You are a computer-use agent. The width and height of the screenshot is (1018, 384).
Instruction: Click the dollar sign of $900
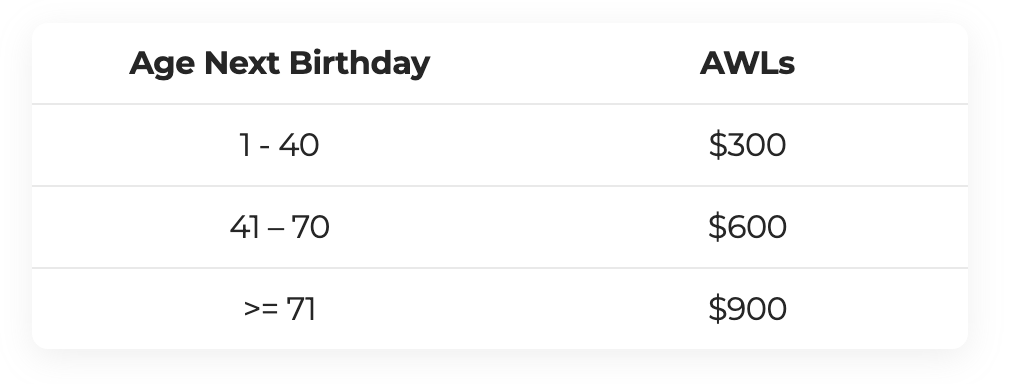pos(717,309)
